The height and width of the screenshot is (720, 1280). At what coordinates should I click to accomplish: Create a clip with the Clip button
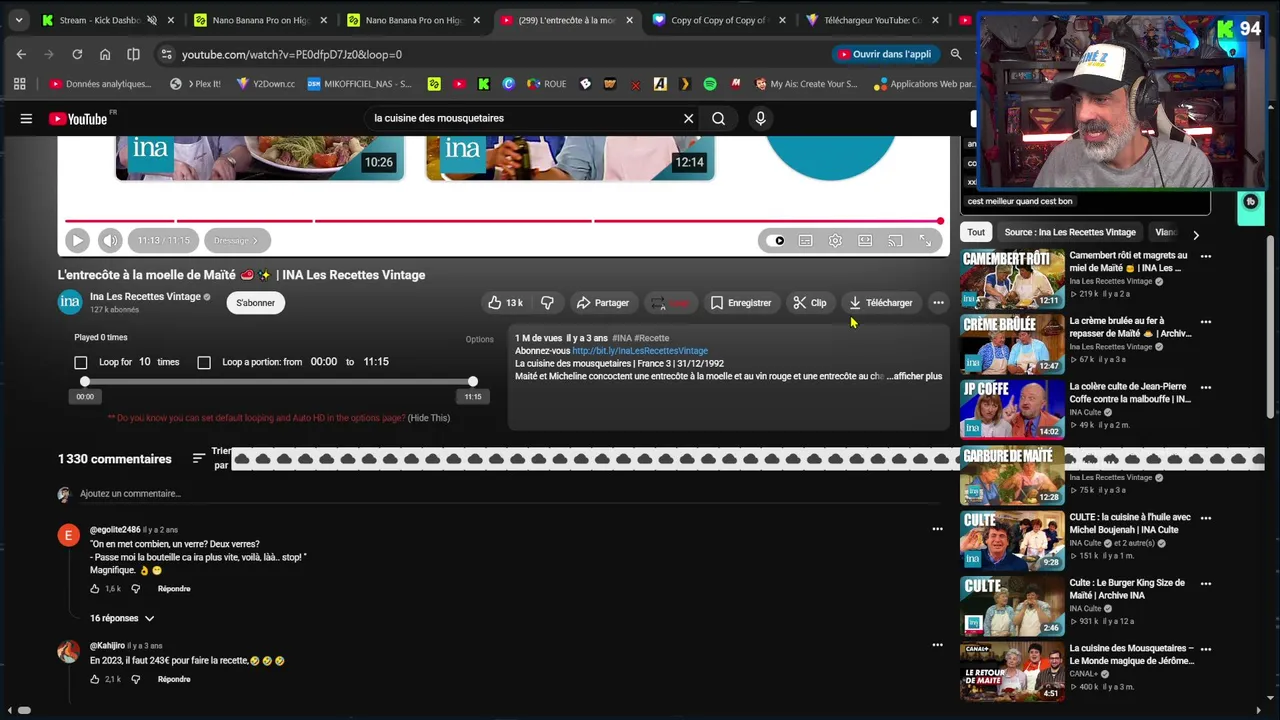809,302
